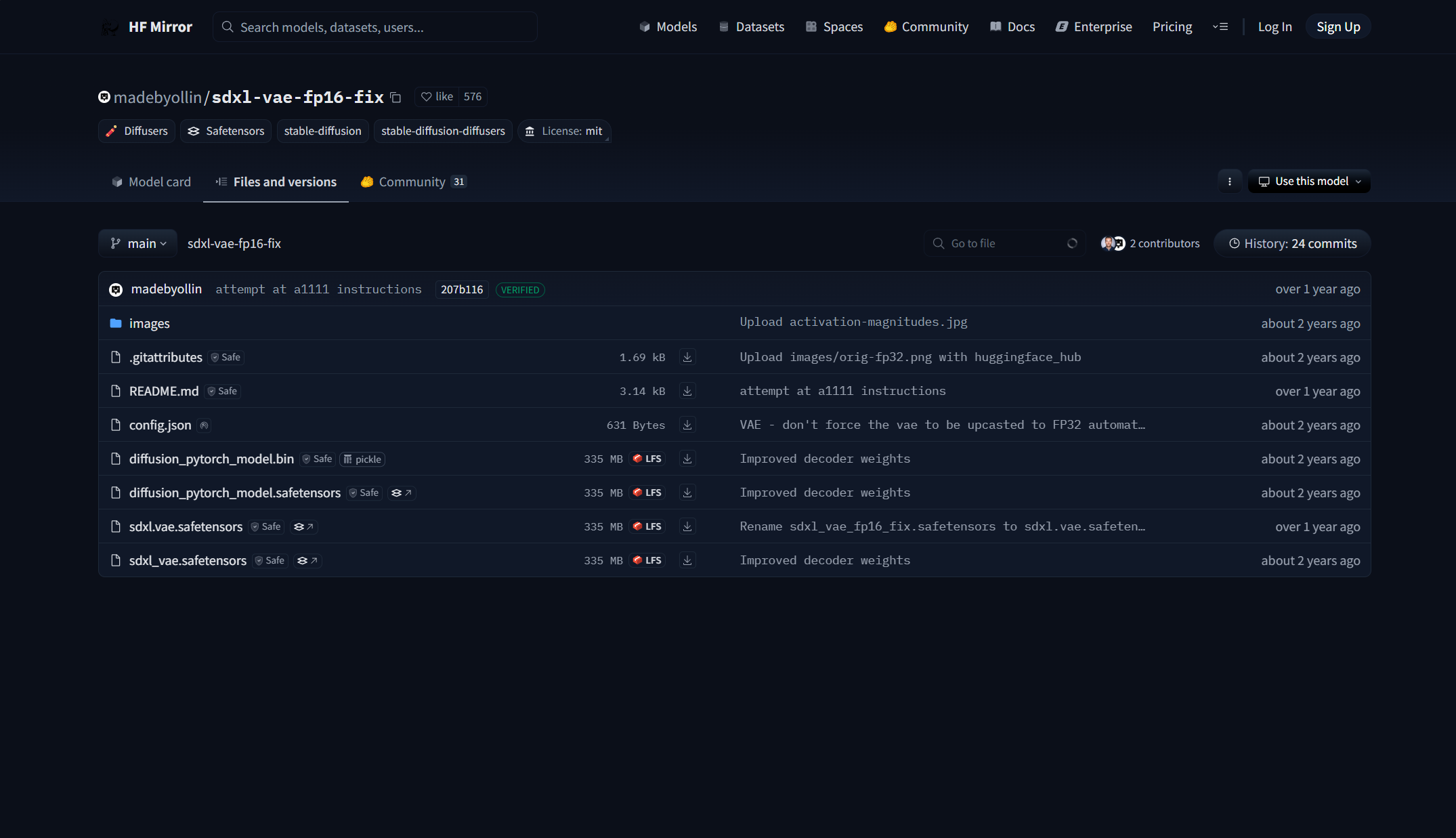The image size is (1456, 838).
Task: Open the 'Upload activation-magnitudes.jpg' commit
Action: (x=853, y=322)
